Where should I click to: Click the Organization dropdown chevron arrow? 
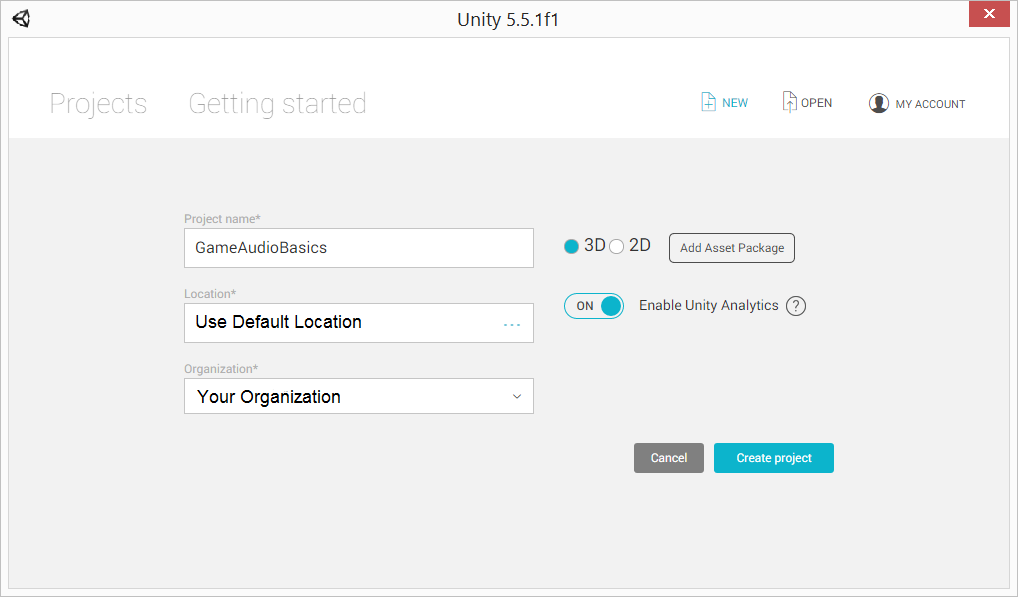click(x=517, y=396)
